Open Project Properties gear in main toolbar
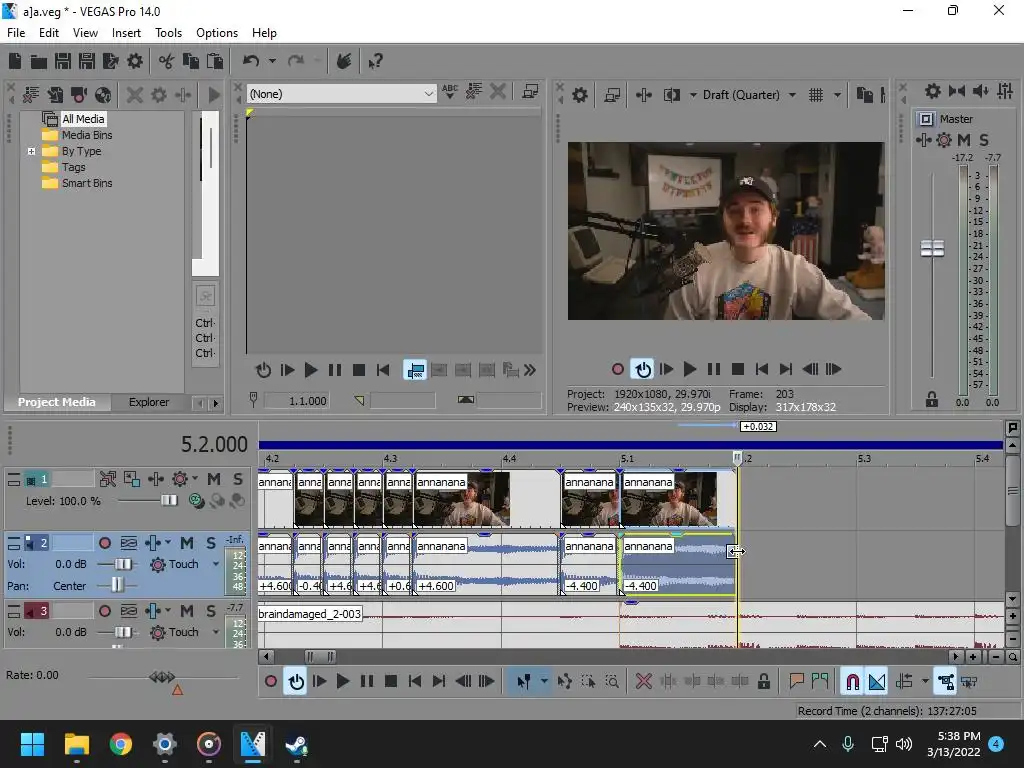The width and height of the screenshot is (1024, 768). [x=135, y=61]
